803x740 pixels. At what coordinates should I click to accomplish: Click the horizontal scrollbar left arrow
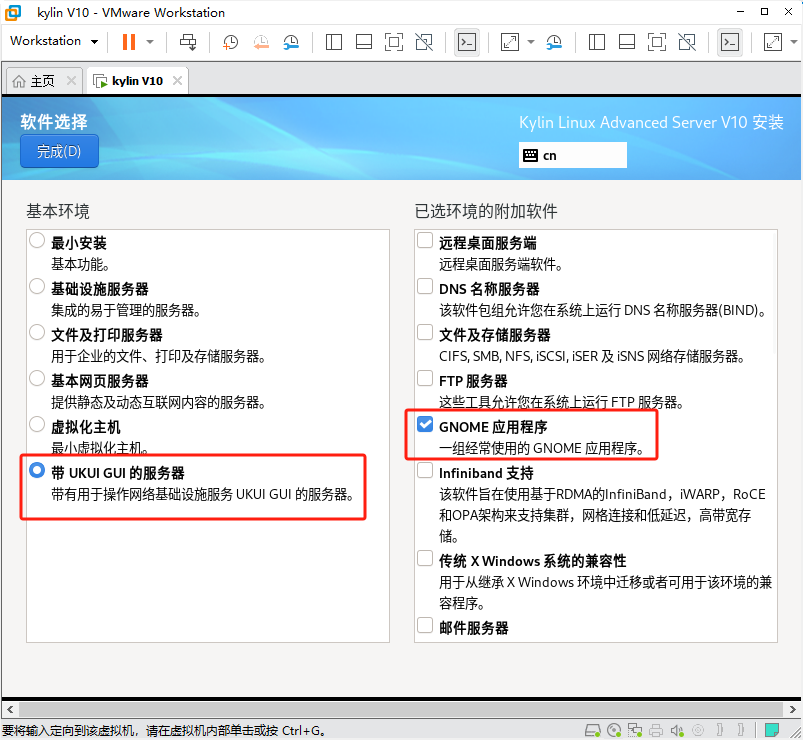click(x=10, y=710)
